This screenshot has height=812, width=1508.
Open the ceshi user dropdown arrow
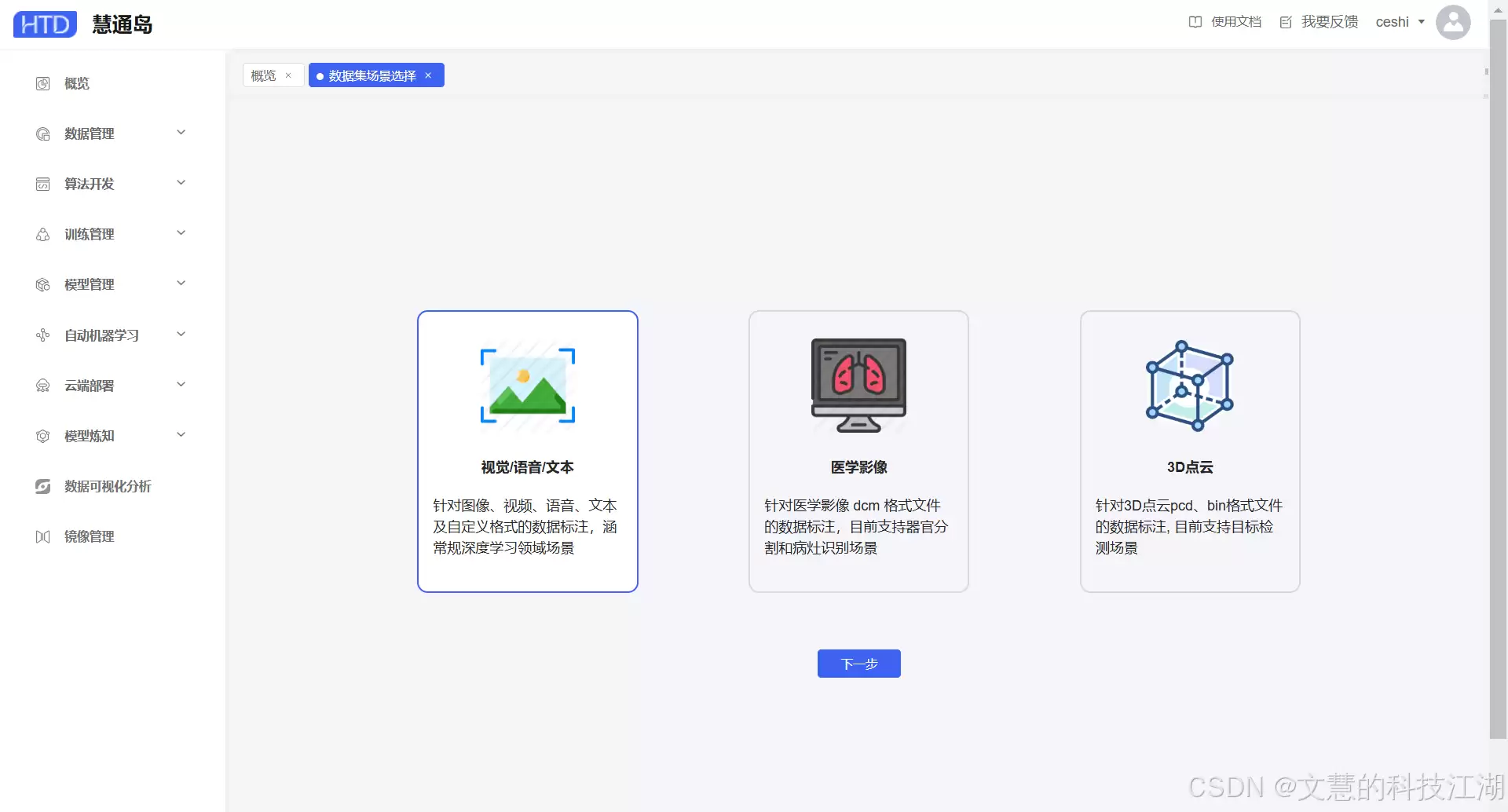[1422, 22]
